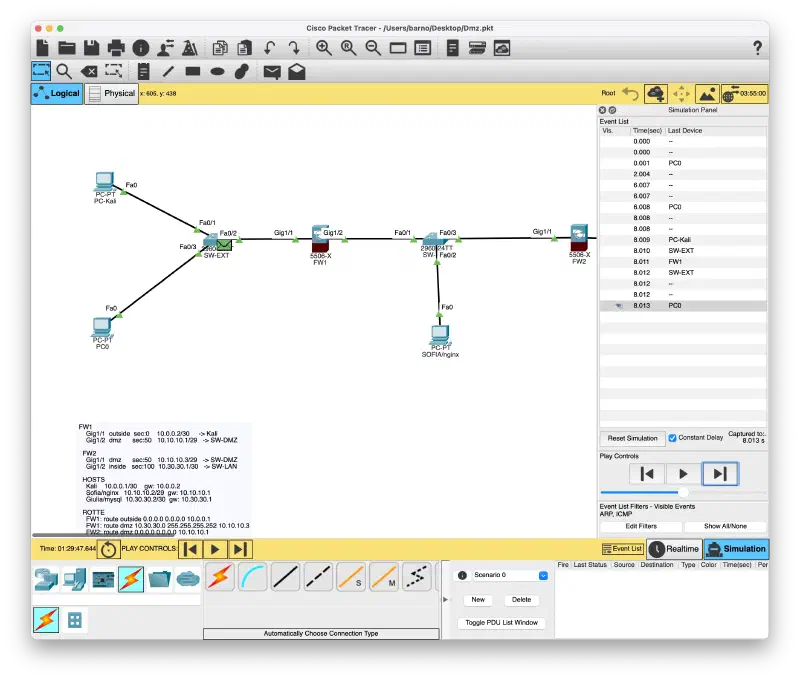
Task: Open a file with folder icon
Action: [67, 48]
